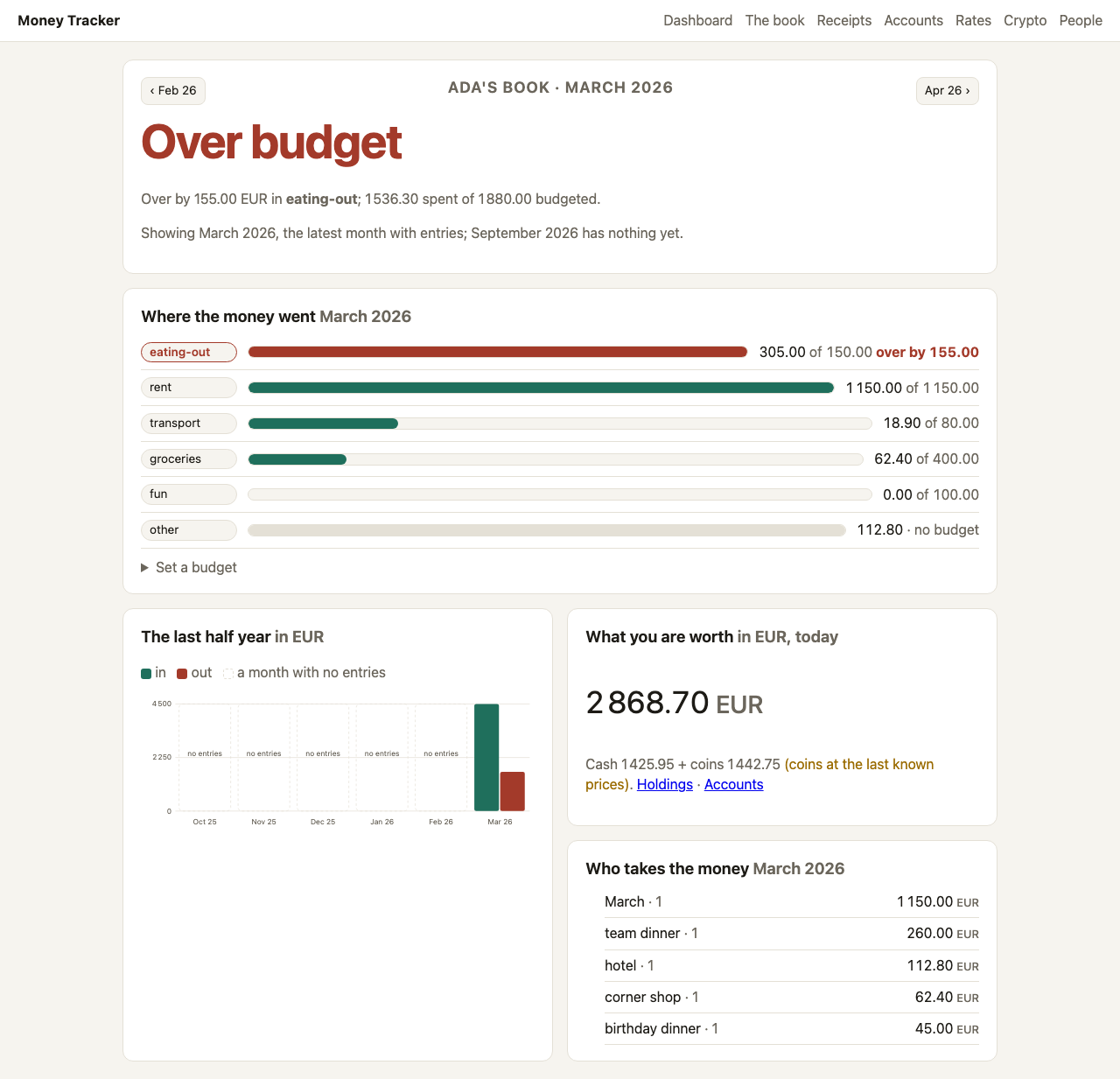Click the red Mar 26 spending bar
1120x1079 pixels.
click(x=513, y=792)
